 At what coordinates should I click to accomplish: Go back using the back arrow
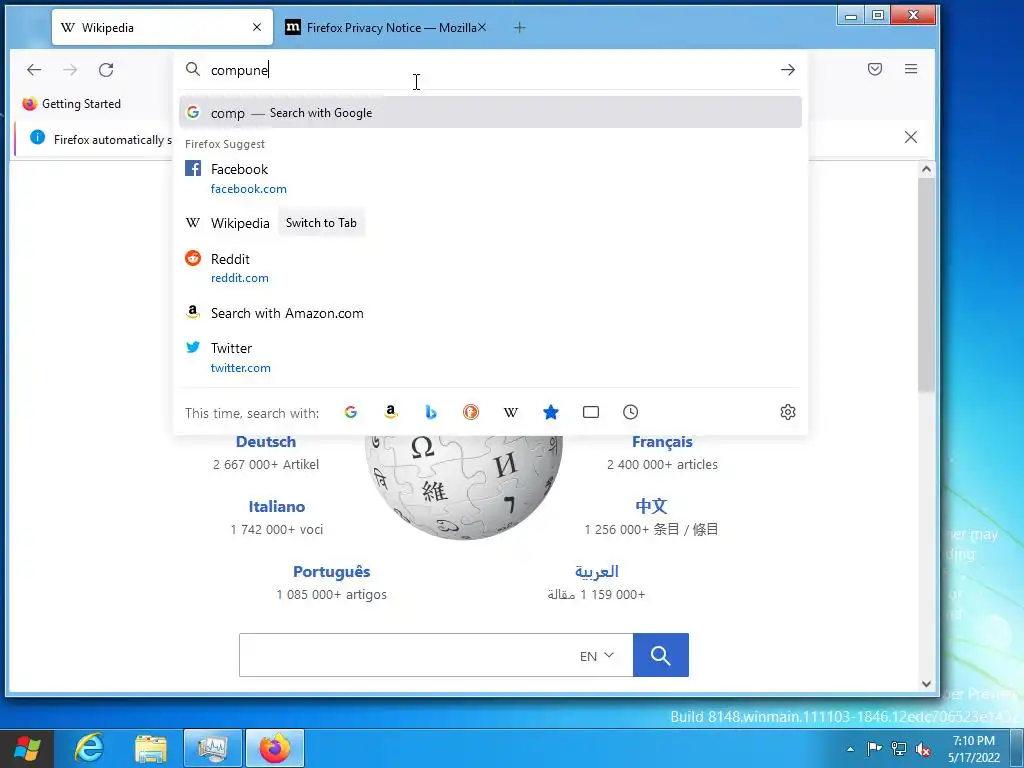tap(34, 70)
